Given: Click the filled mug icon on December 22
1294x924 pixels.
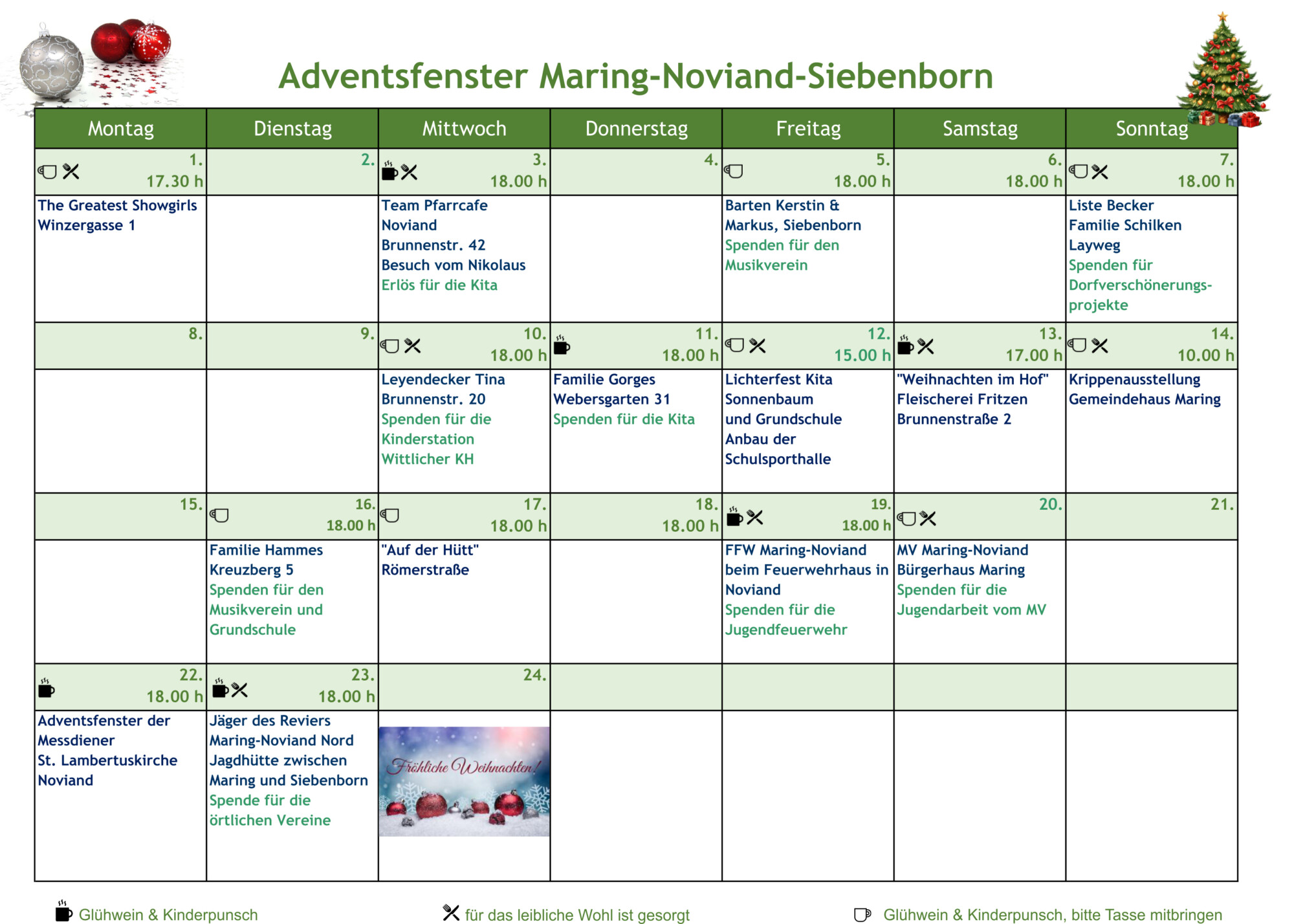Looking at the screenshot, I should click(46, 688).
